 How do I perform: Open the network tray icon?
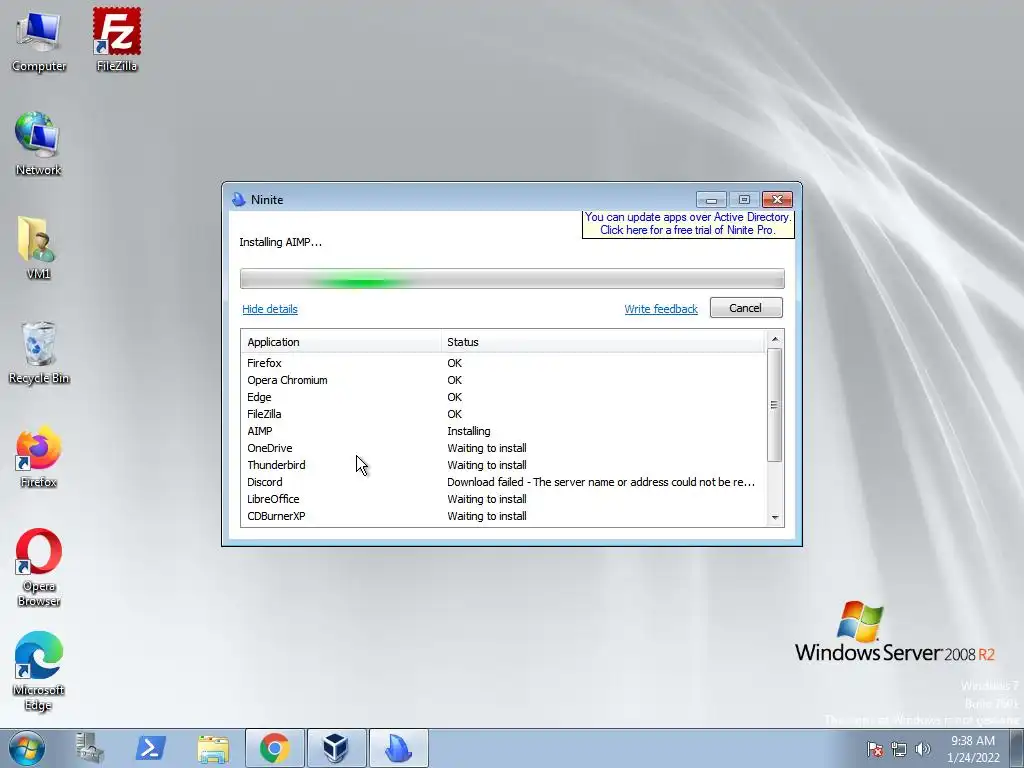899,749
